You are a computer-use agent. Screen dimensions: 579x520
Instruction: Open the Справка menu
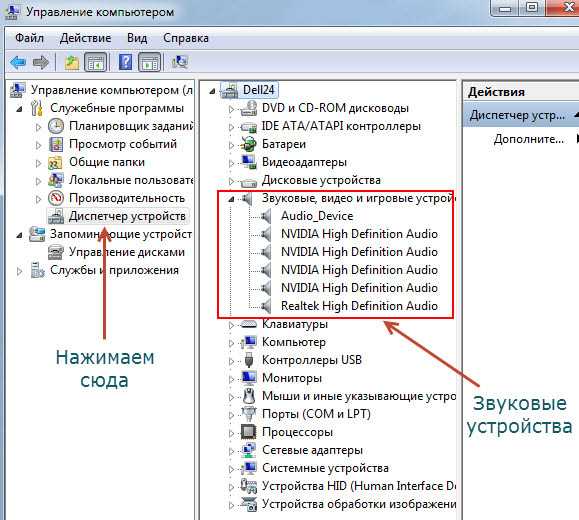pos(186,38)
